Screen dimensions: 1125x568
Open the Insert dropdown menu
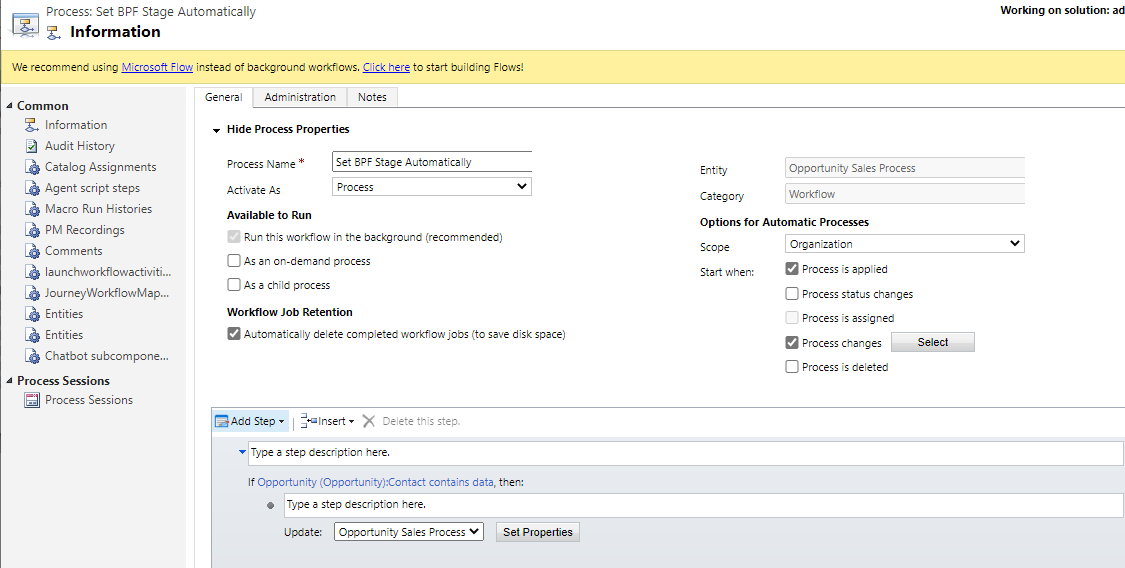point(351,422)
